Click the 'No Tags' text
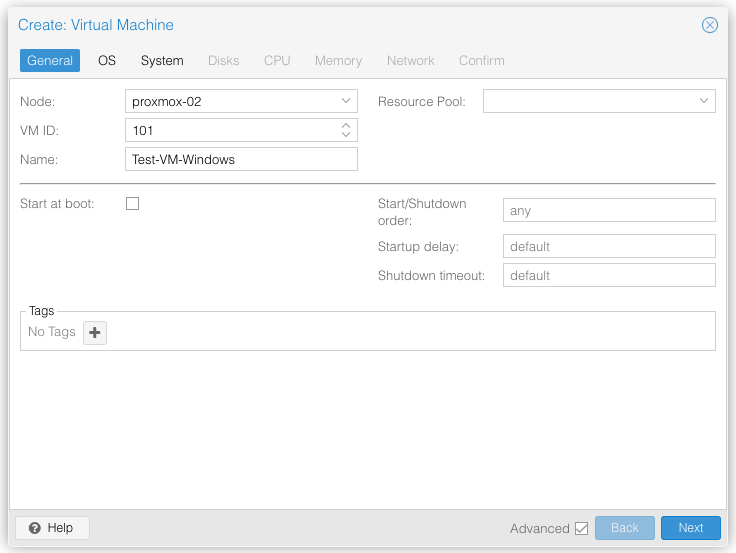This screenshot has width=736, height=553. (52, 332)
